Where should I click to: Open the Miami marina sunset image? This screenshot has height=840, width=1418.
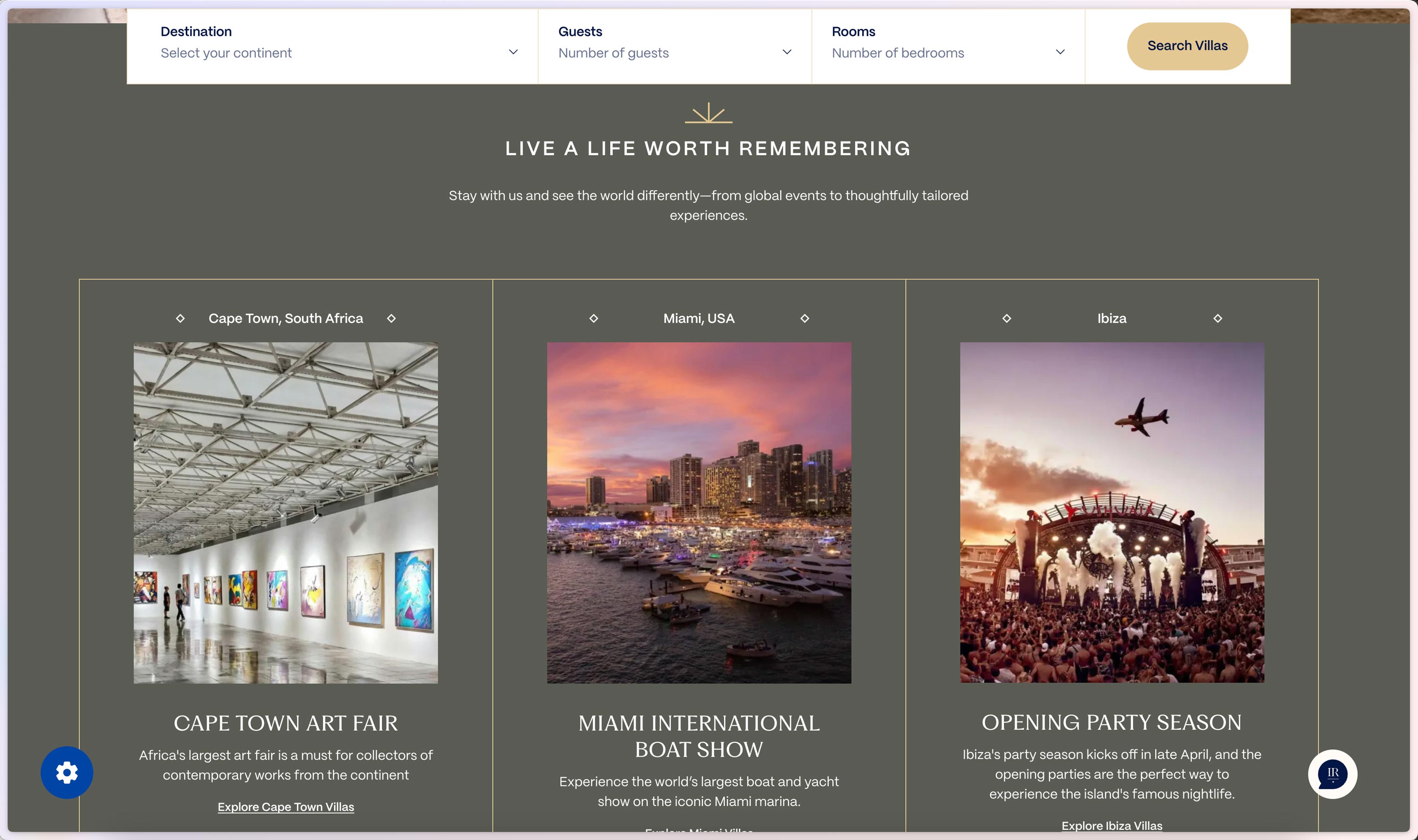(699, 512)
